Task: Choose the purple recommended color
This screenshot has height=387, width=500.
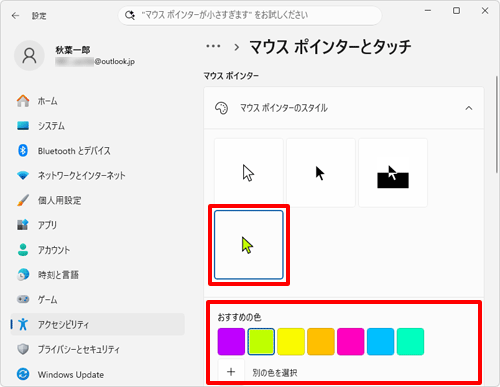Action: point(231,342)
